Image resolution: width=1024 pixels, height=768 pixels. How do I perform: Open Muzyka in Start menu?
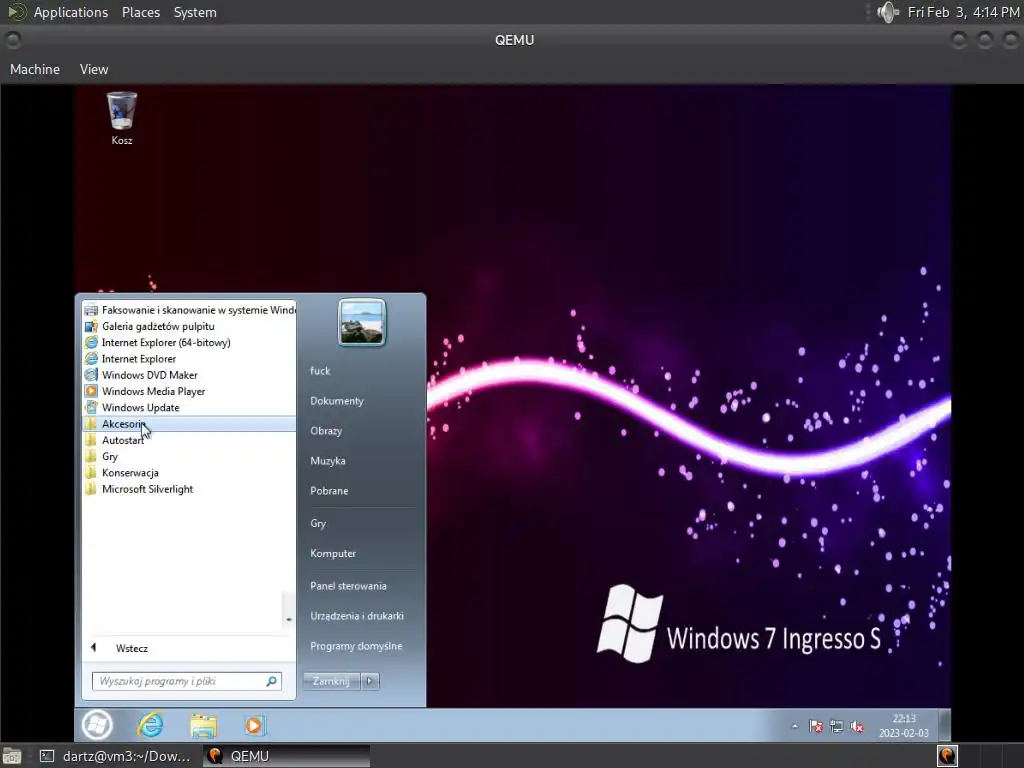click(328, 461)
